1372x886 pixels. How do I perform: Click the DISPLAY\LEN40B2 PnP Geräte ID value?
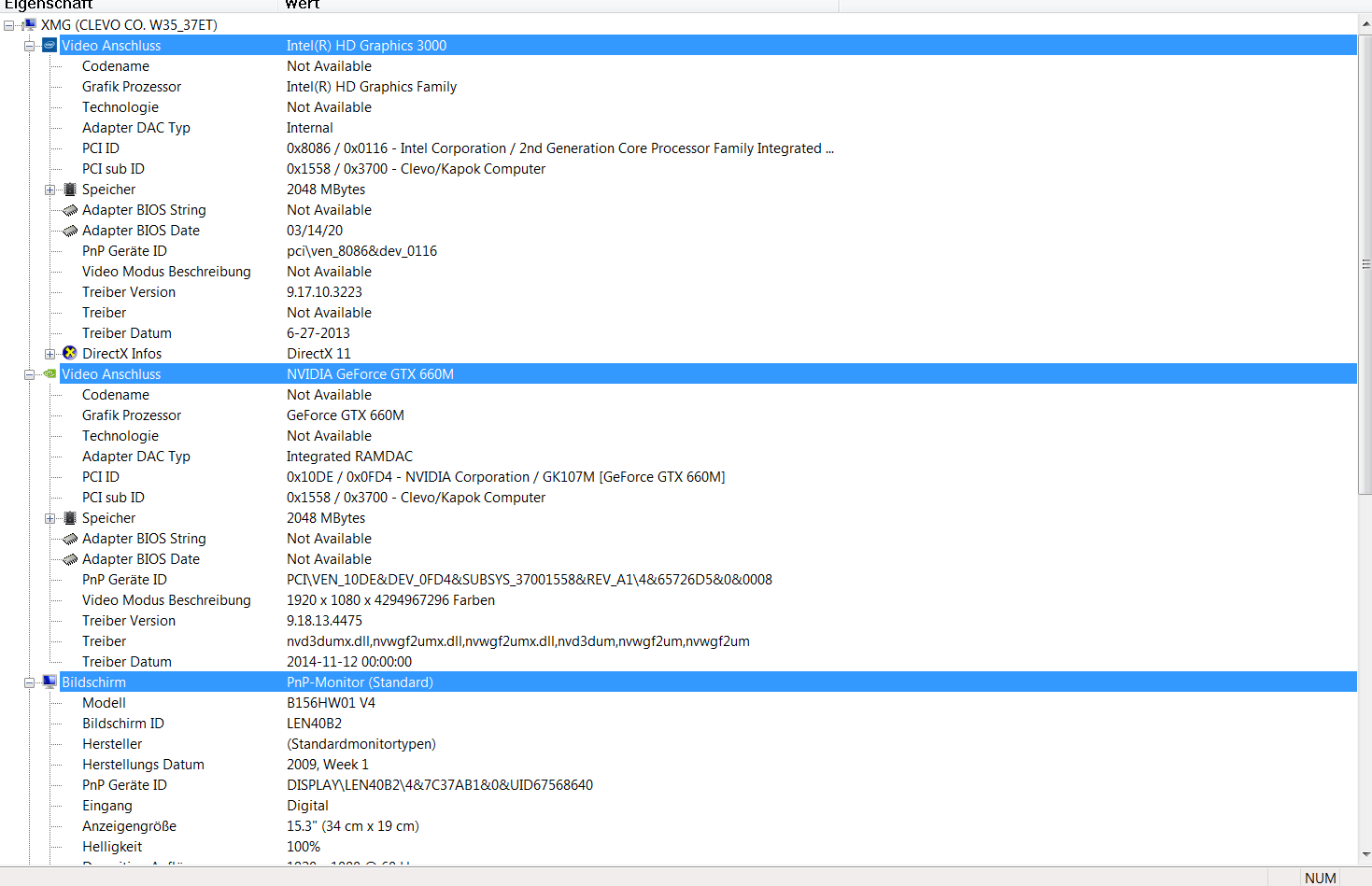440,785
